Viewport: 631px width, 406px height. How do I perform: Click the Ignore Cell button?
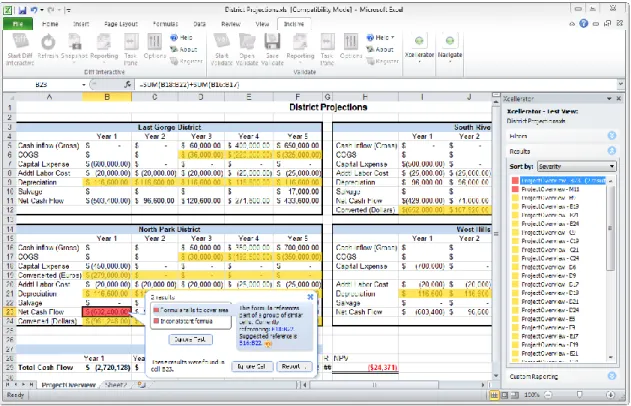[252, 366]
